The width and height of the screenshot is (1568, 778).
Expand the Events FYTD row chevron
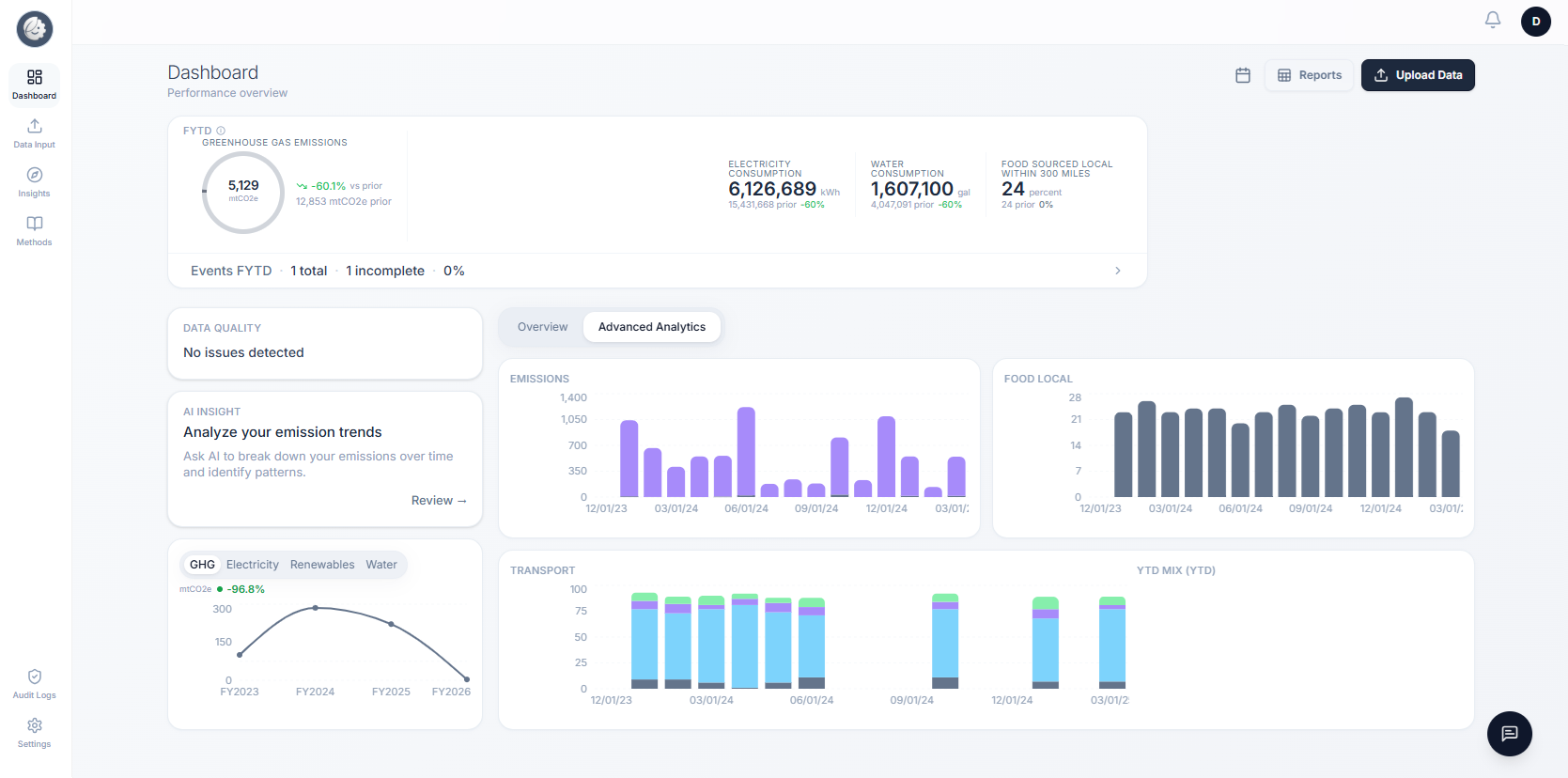pyautogui.click(x=1117, y=271)
